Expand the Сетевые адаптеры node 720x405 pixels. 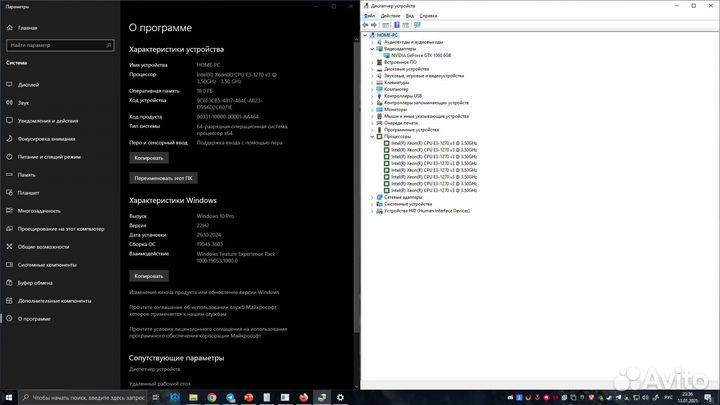coord(372,197)
